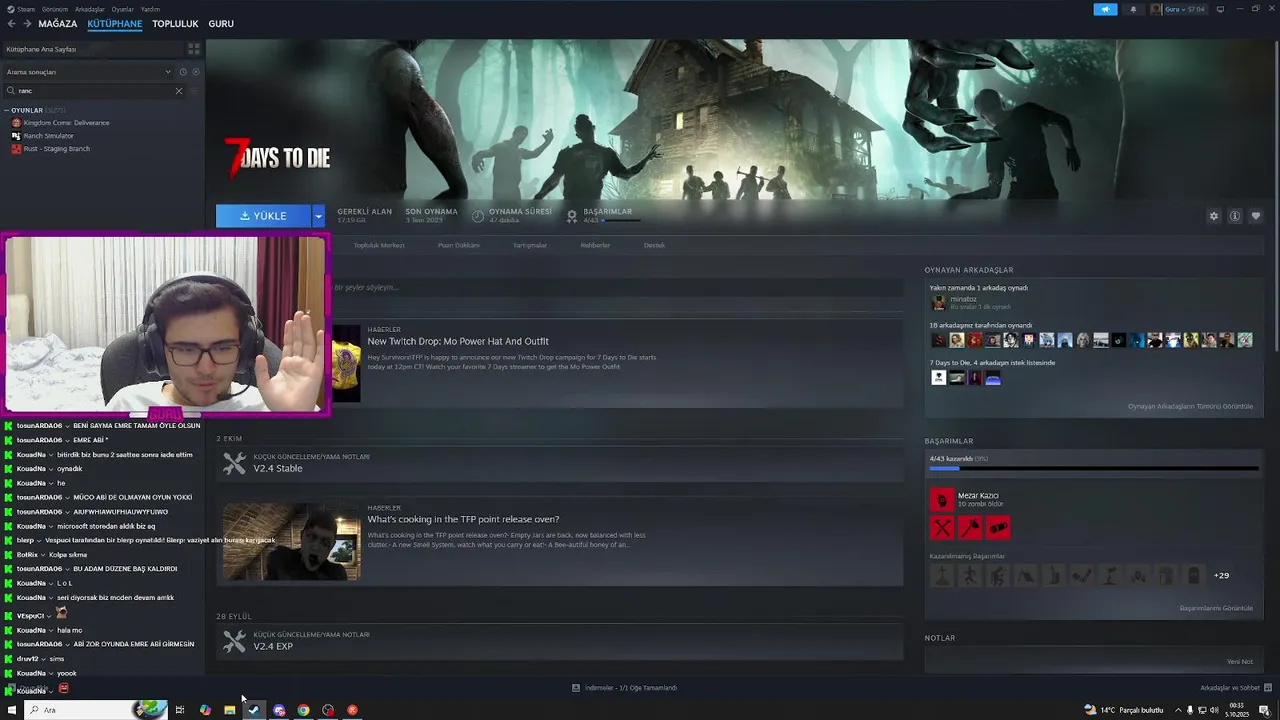Open What's cooking in TFP news

[x=463, y=519]
